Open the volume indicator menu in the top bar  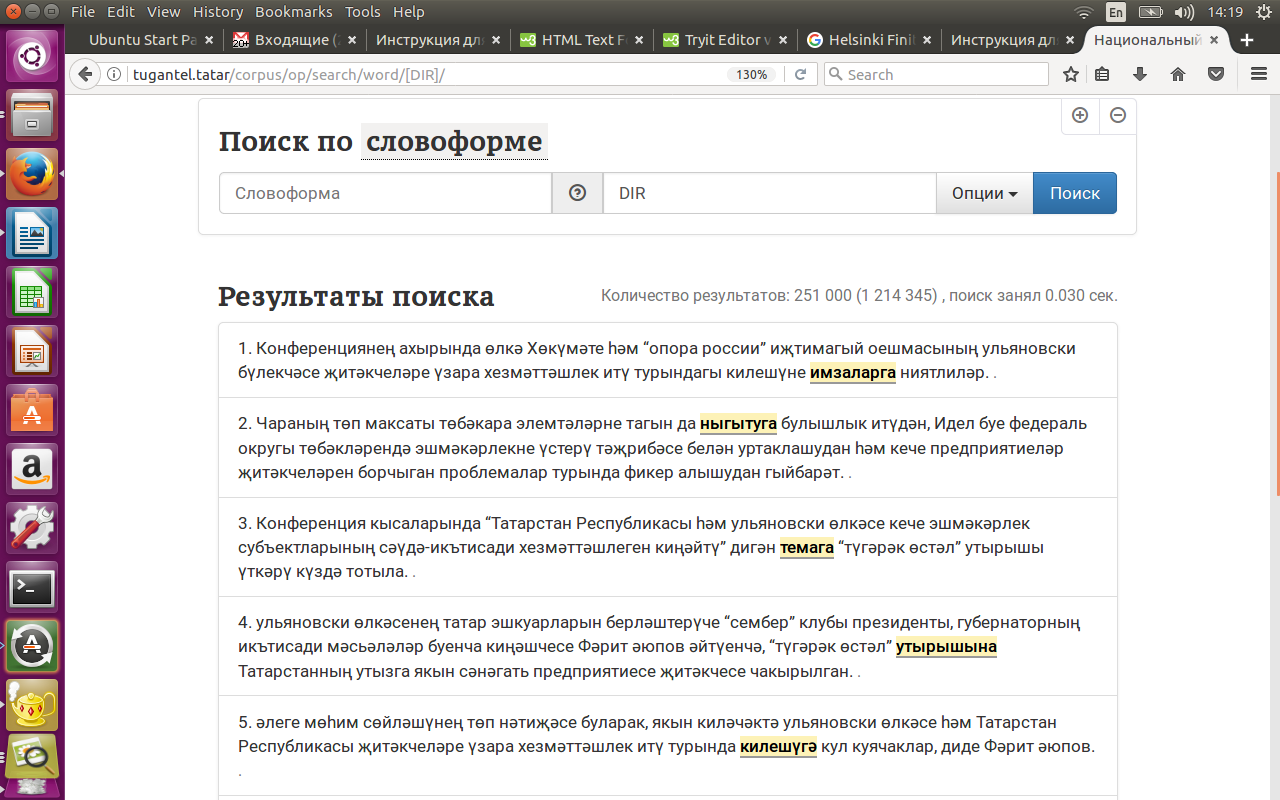1185,11
